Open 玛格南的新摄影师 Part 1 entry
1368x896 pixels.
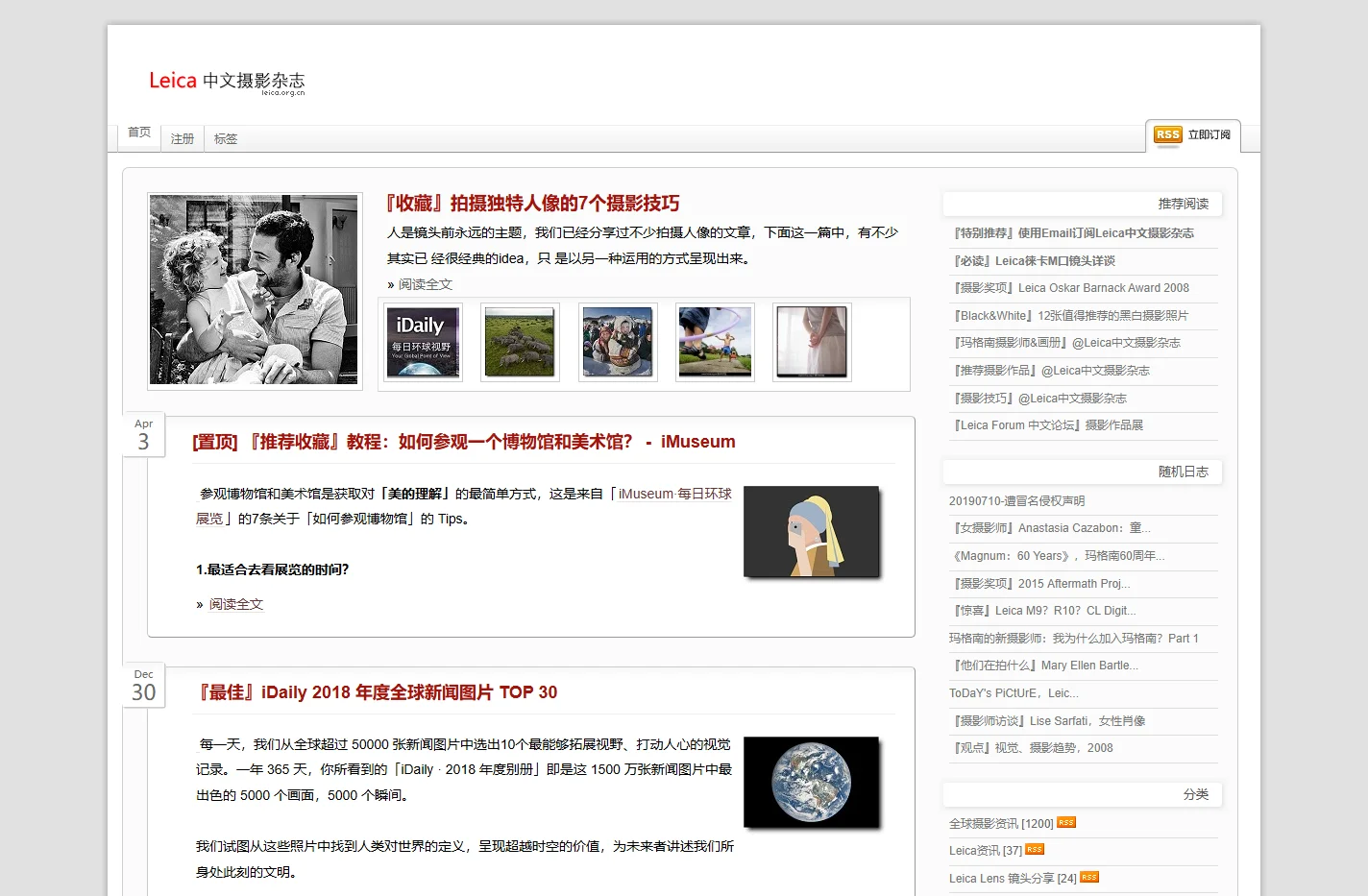click(1074, 639)
